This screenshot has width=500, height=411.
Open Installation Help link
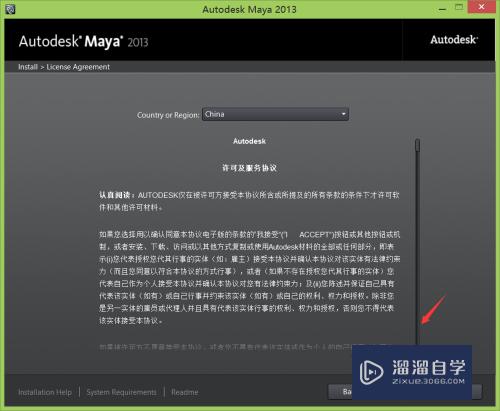[45, 392]
